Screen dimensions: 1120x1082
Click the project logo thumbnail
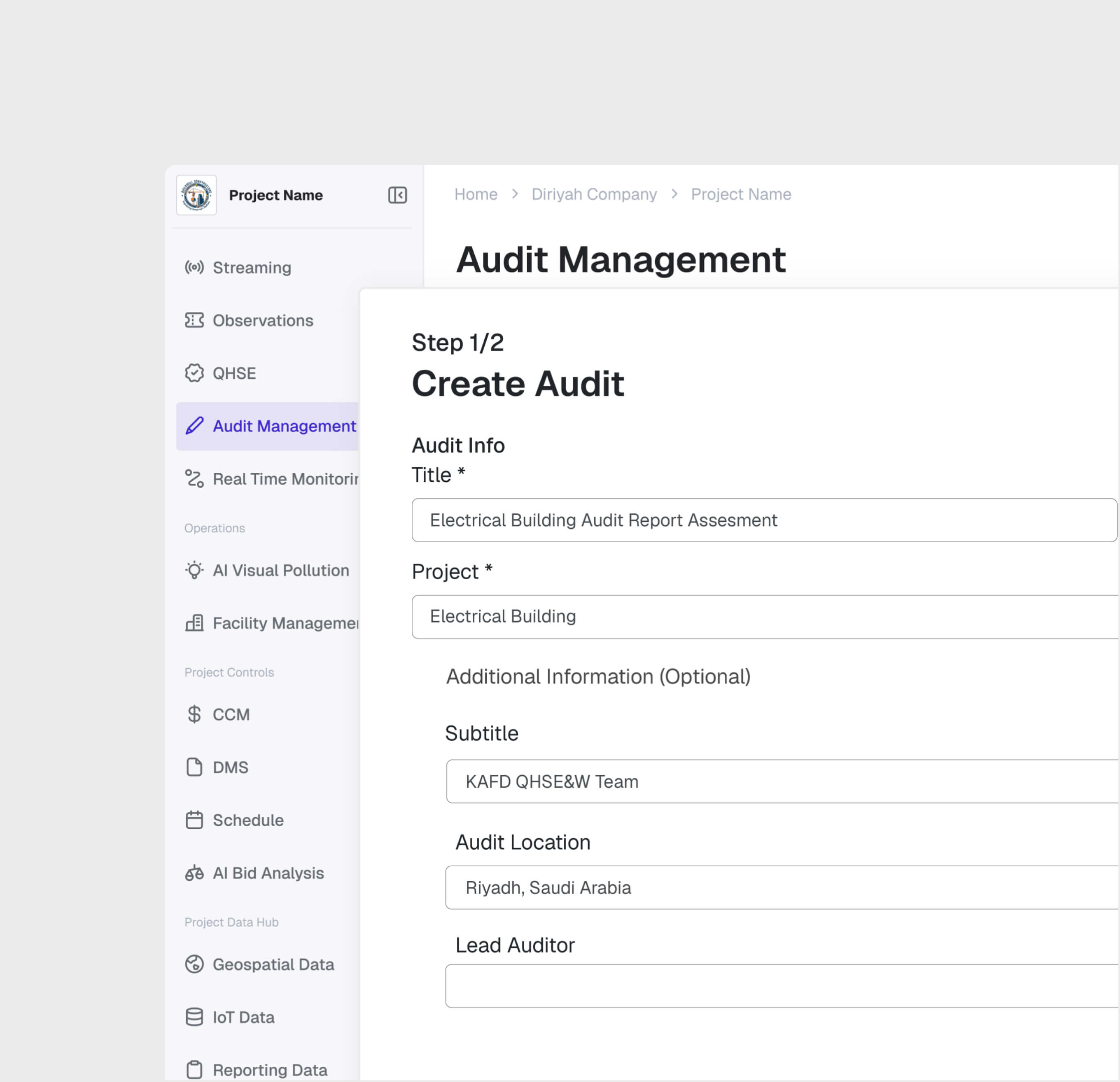pos(197,195)
